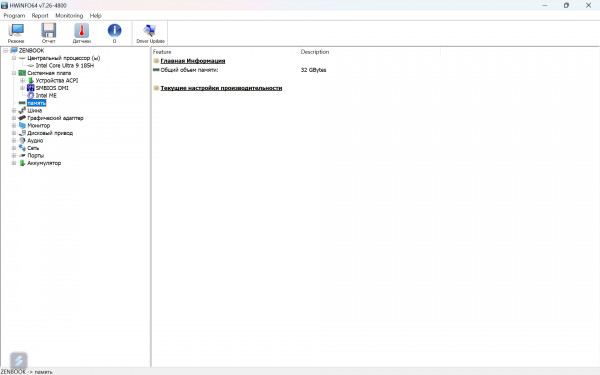Expand the SMBIOS DMI node
The image size is (600, 375).
[23, 88]
